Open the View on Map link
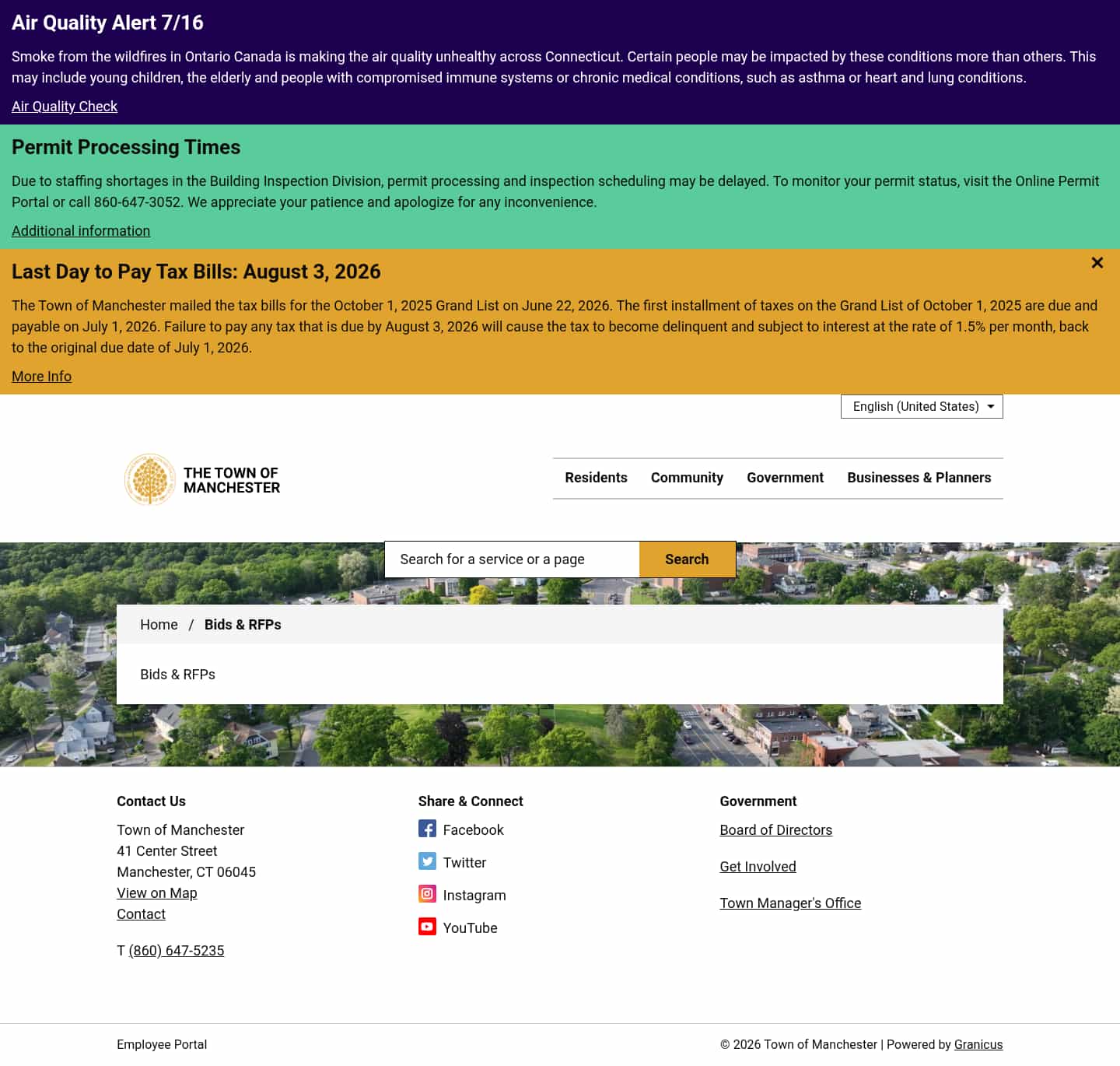The width and height of the screenshot is (1120, 1066). coord(157,893)
